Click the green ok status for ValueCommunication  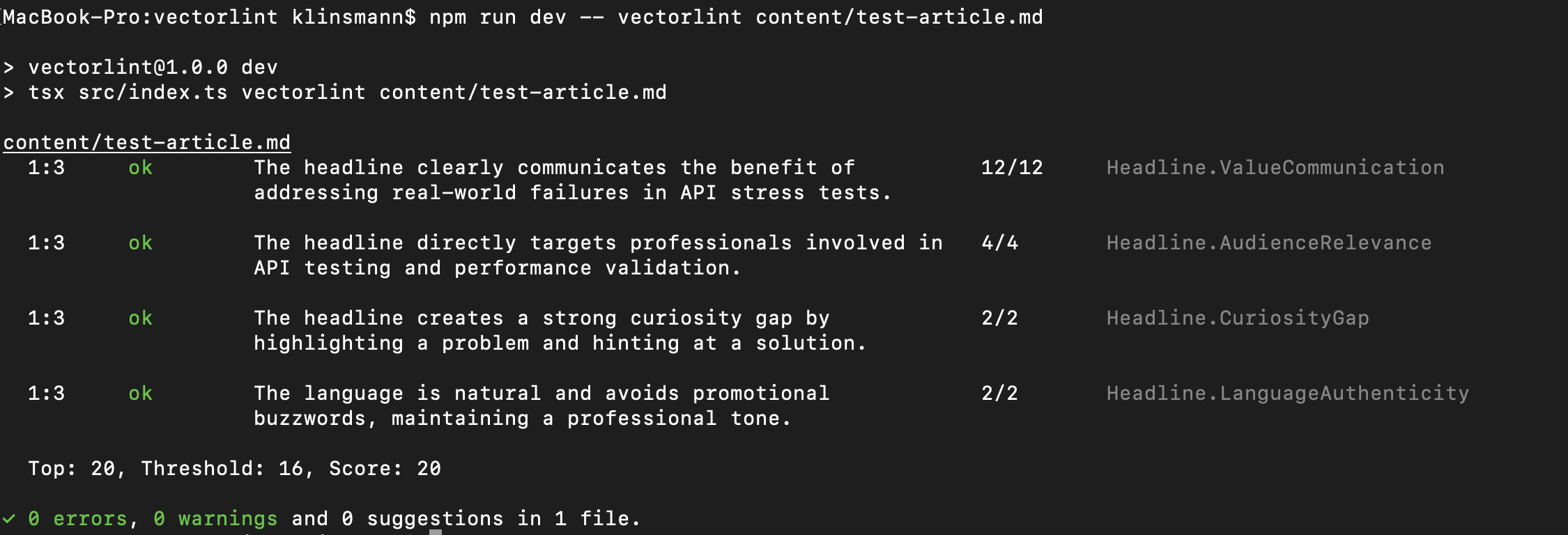(140, 168)
